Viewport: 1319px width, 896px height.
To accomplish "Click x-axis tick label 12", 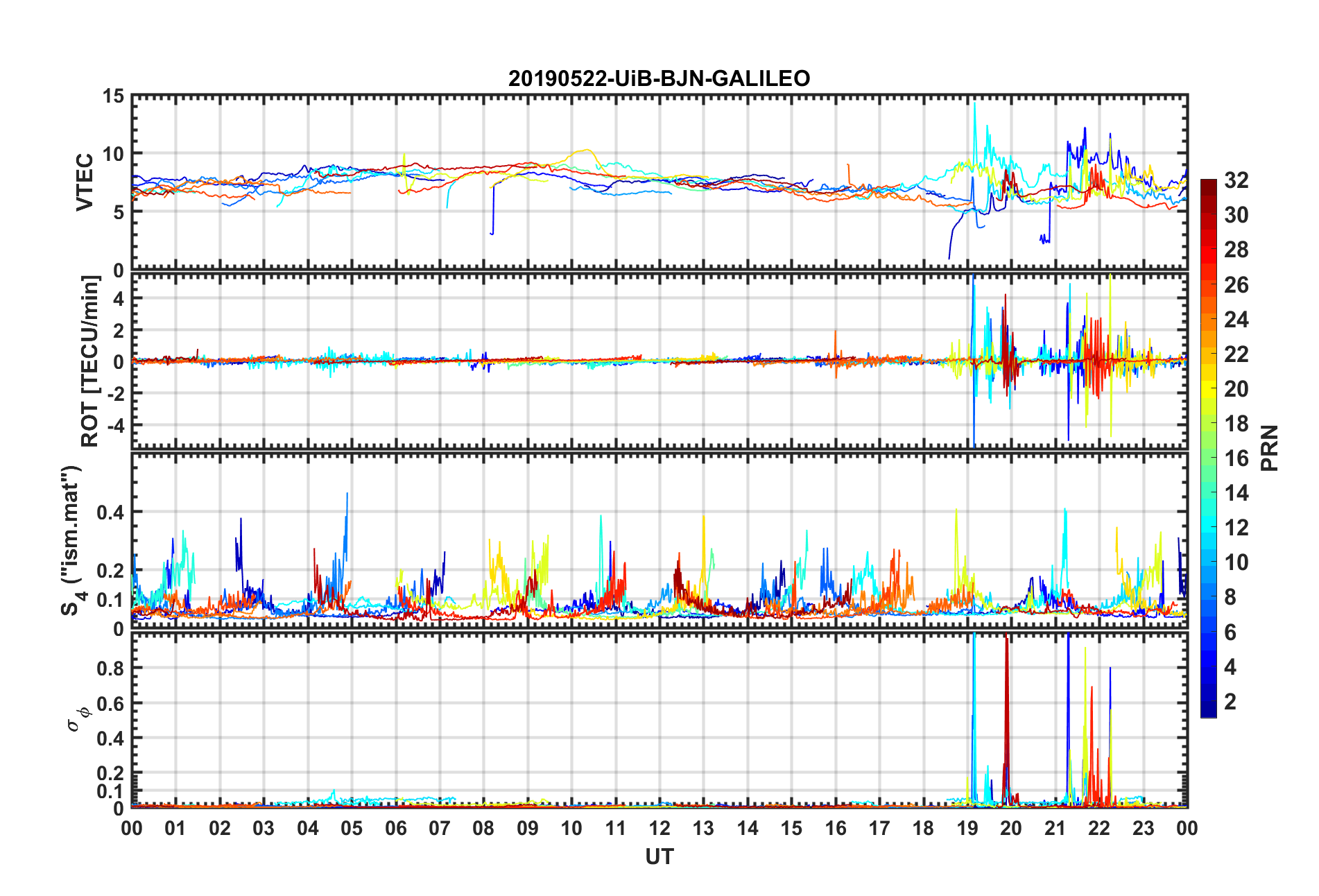I will [659, 828].
